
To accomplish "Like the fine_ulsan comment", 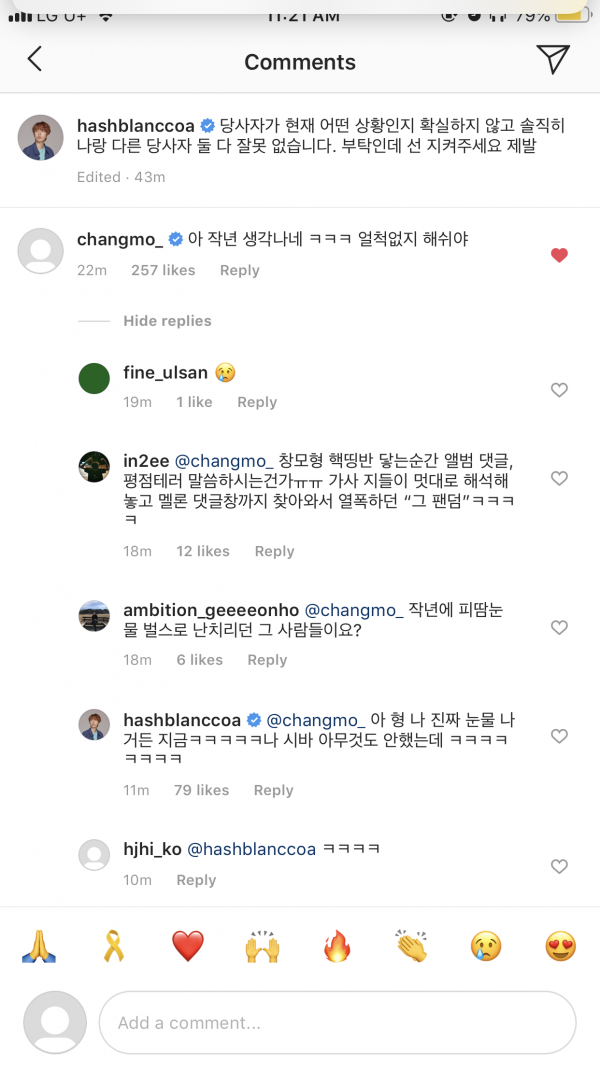I will pyautogui.click(x=560, y=390).
